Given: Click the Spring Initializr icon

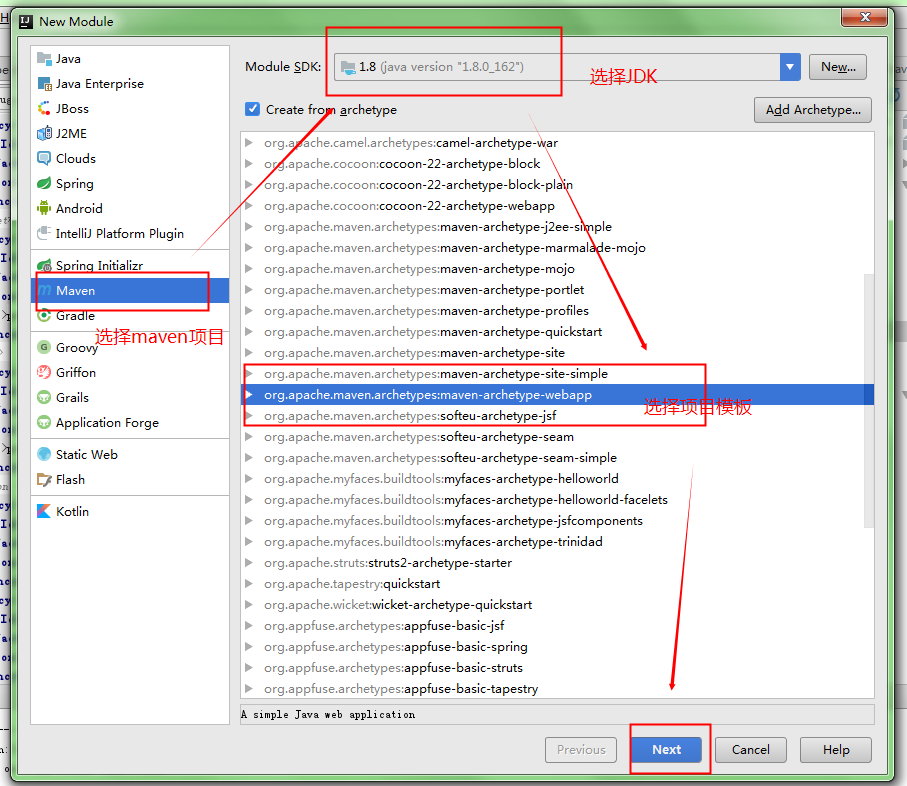Looking at the screenshot, I should (44, 265).
